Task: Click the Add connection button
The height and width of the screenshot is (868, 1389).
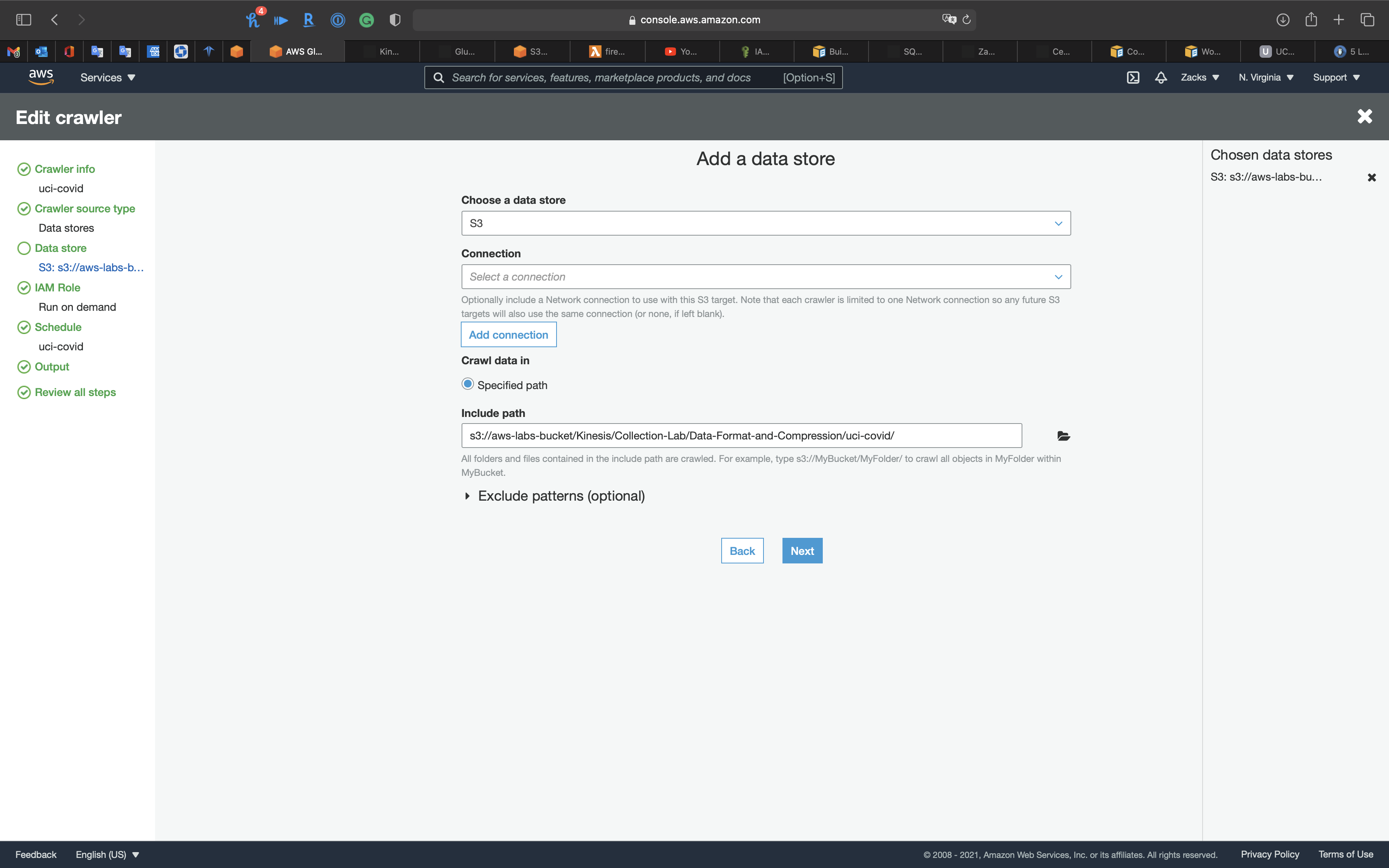Action: coord(508,335)
